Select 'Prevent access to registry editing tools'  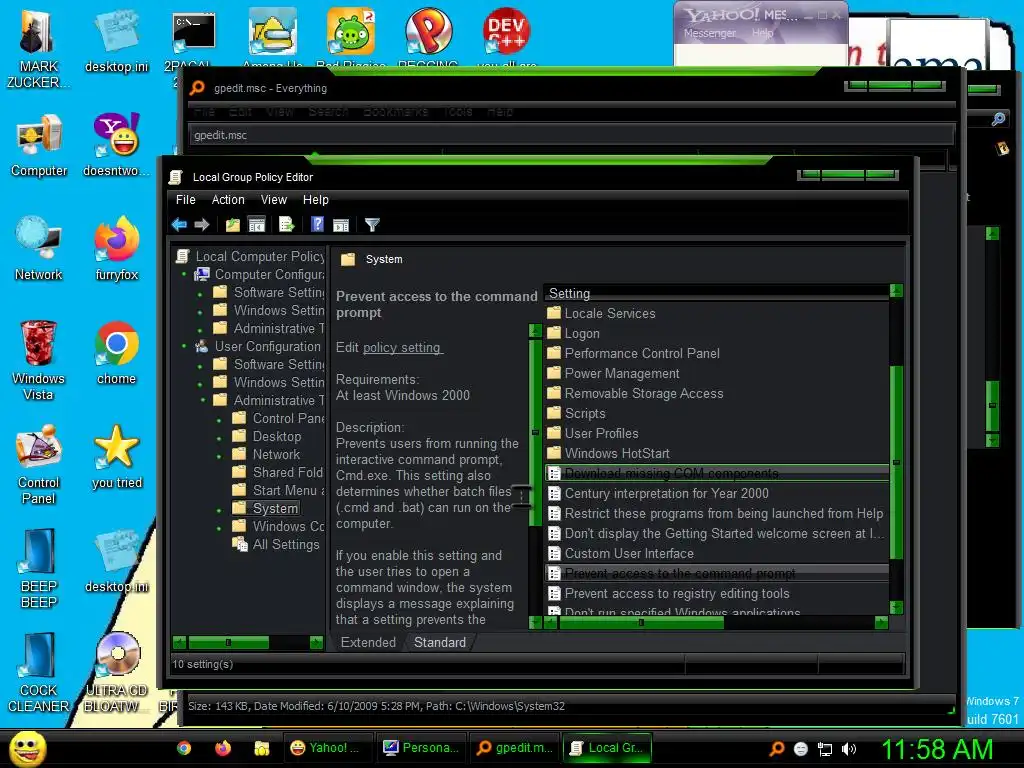point(677,594)
